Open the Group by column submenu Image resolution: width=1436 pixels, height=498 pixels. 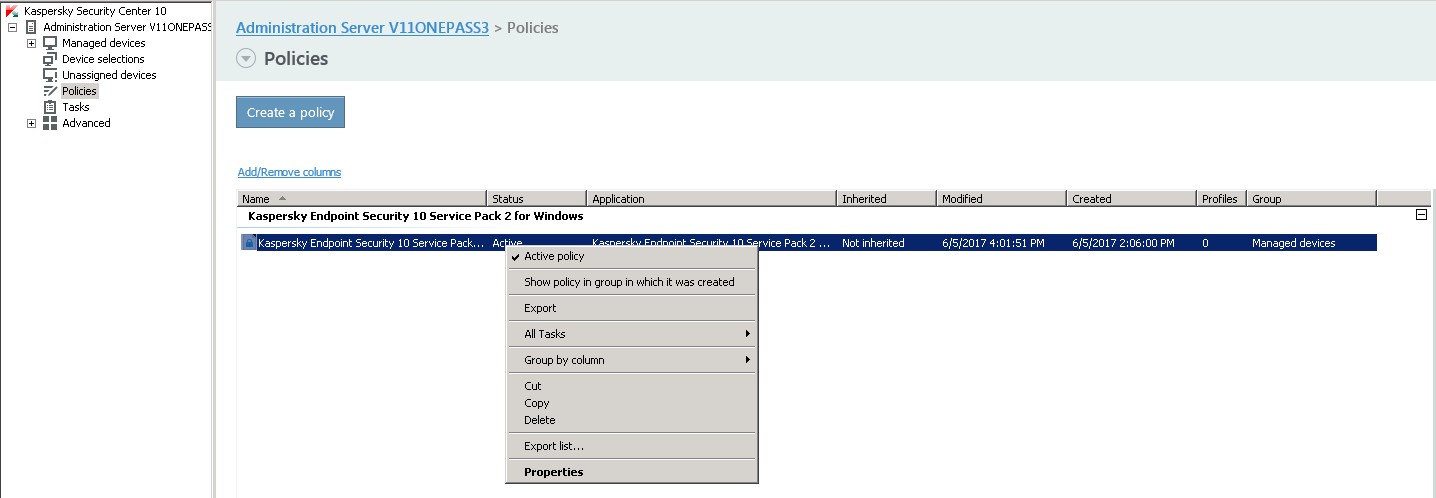(x=630, y=360)
